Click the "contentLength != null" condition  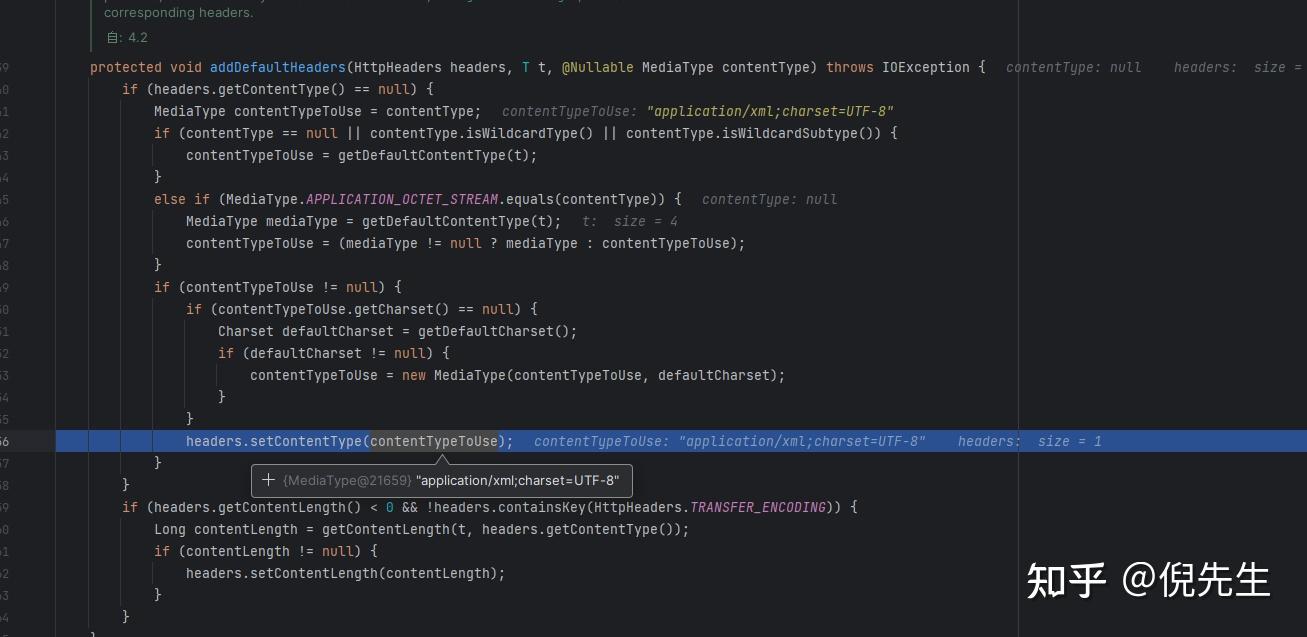pos(266,551)
